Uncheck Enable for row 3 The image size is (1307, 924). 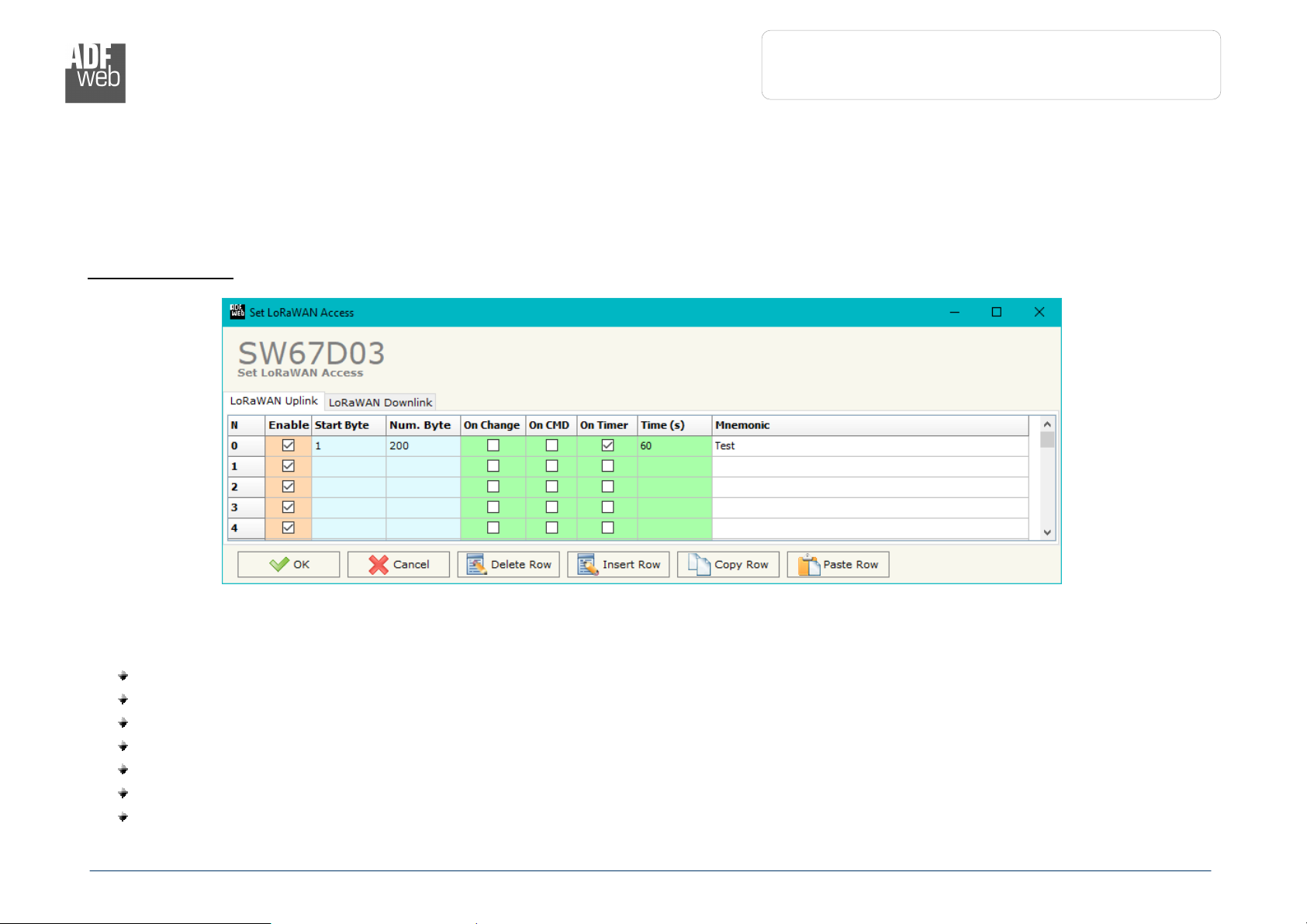click(x=289, y=507)
